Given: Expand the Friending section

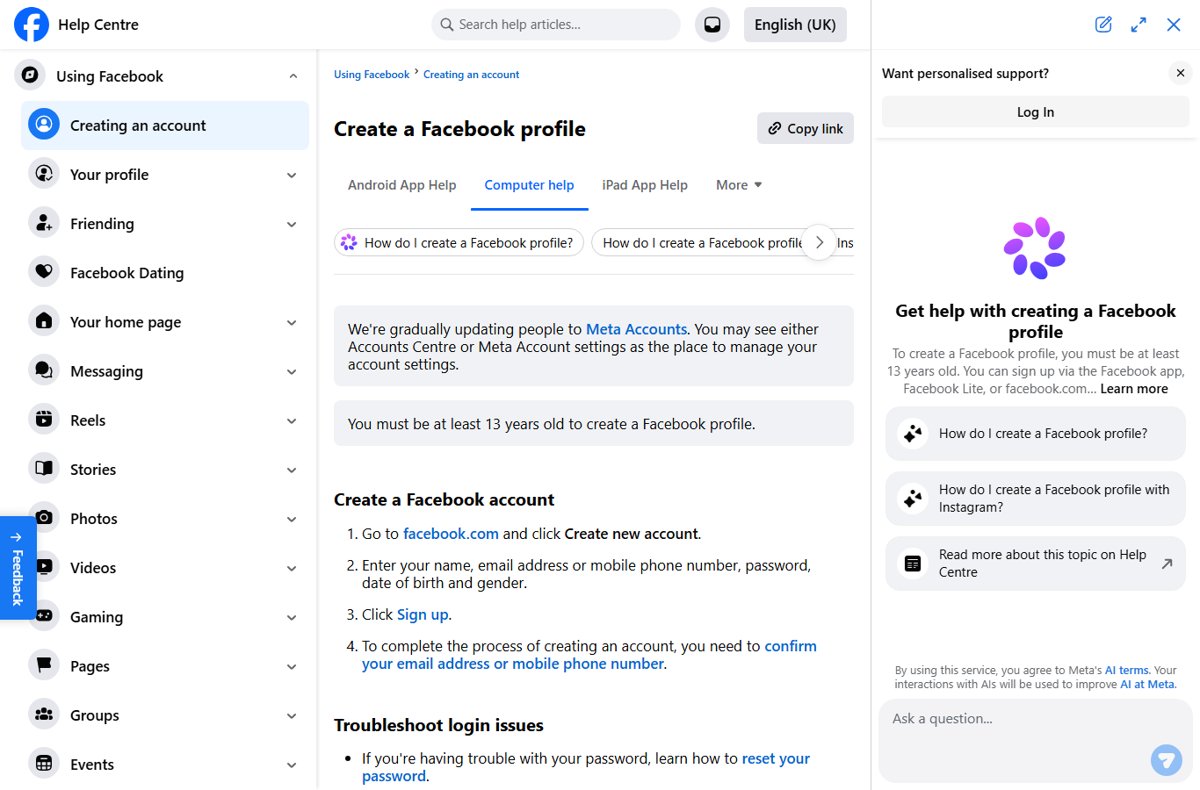Looking at the screenshot, I should click(x=291, y=224).
